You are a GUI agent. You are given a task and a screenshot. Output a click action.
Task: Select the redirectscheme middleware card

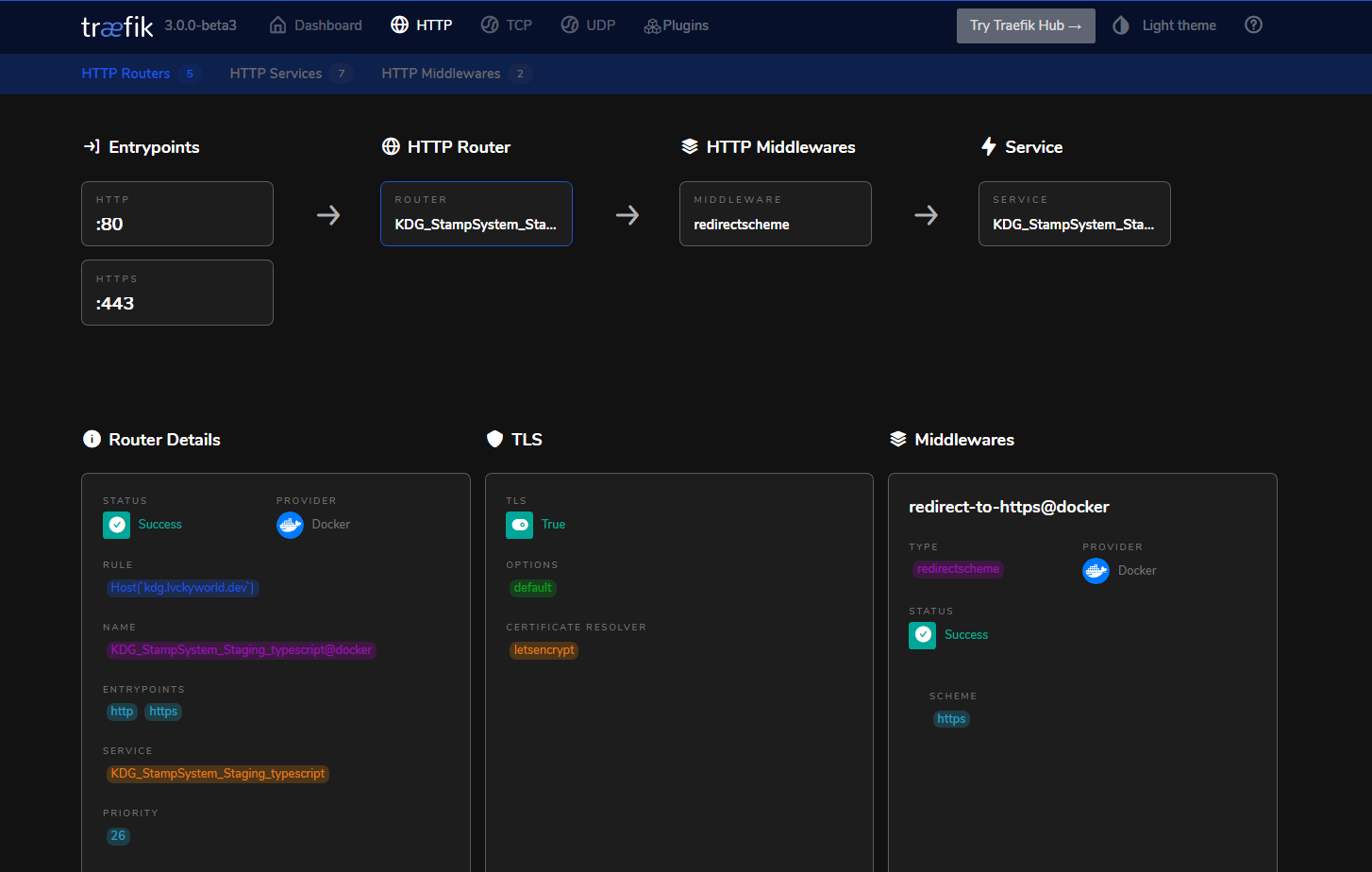[775, 214]
